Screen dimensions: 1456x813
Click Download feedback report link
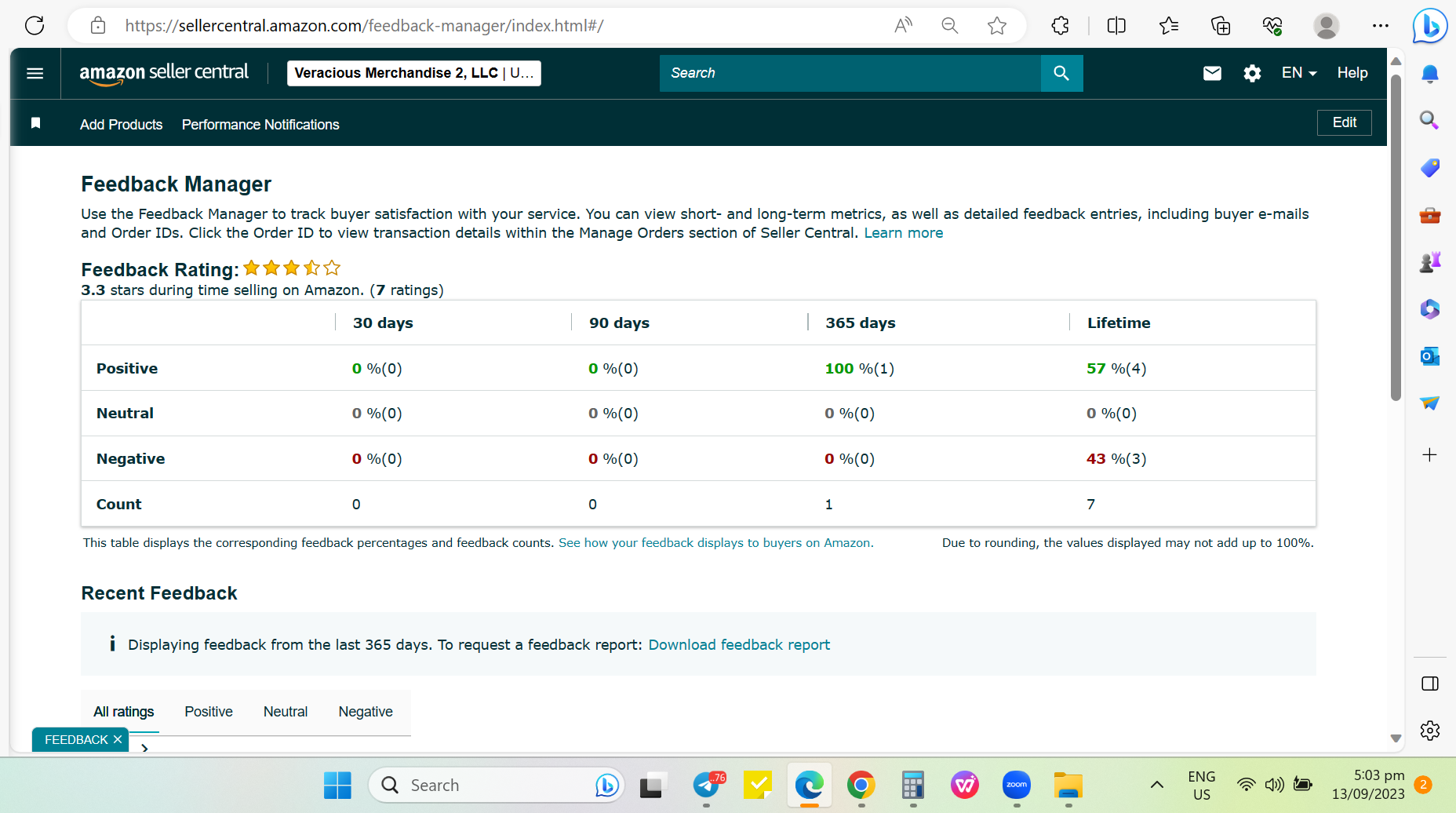click(739, 644)
